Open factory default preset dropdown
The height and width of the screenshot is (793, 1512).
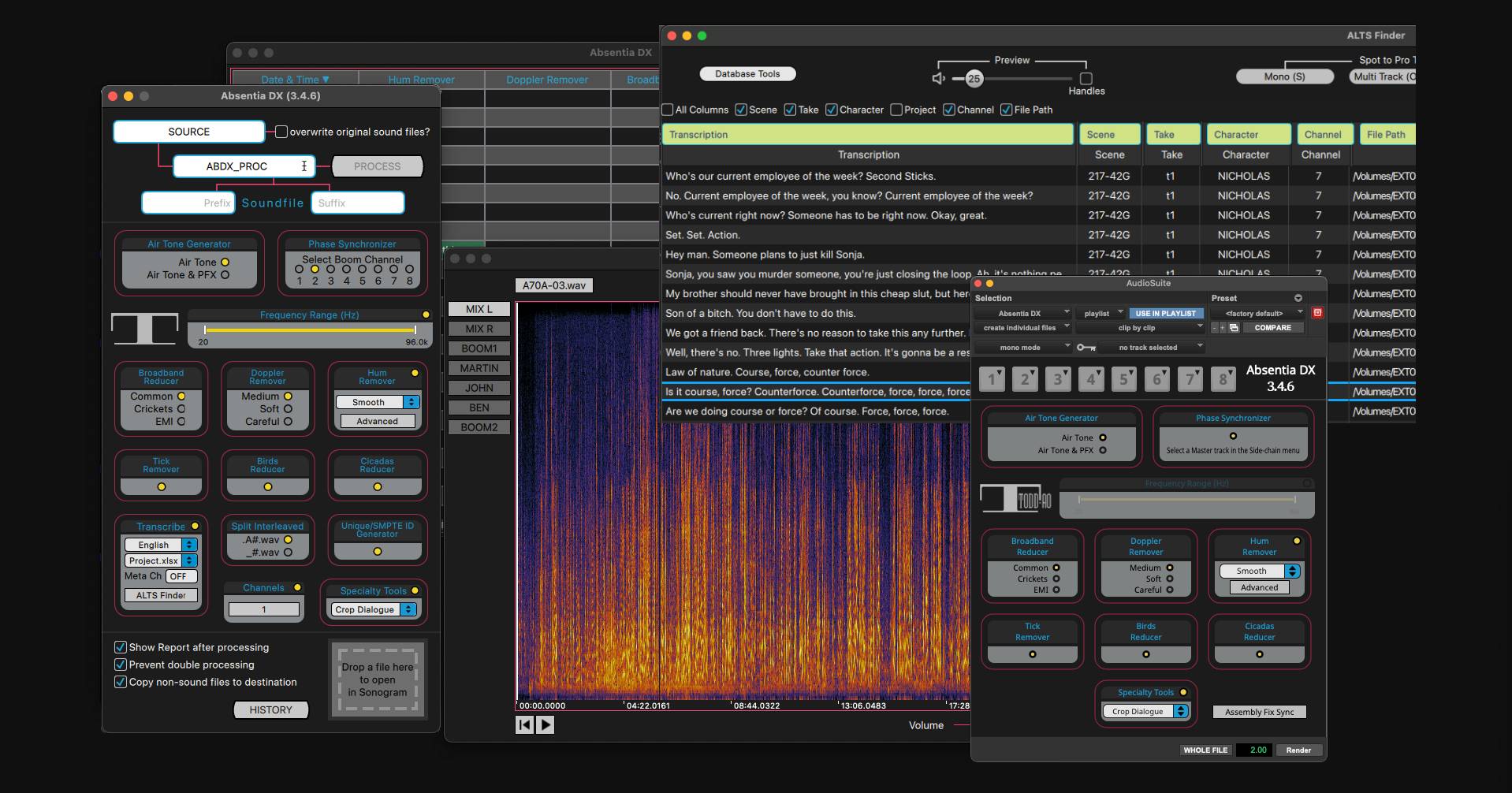pos(1258,313)
